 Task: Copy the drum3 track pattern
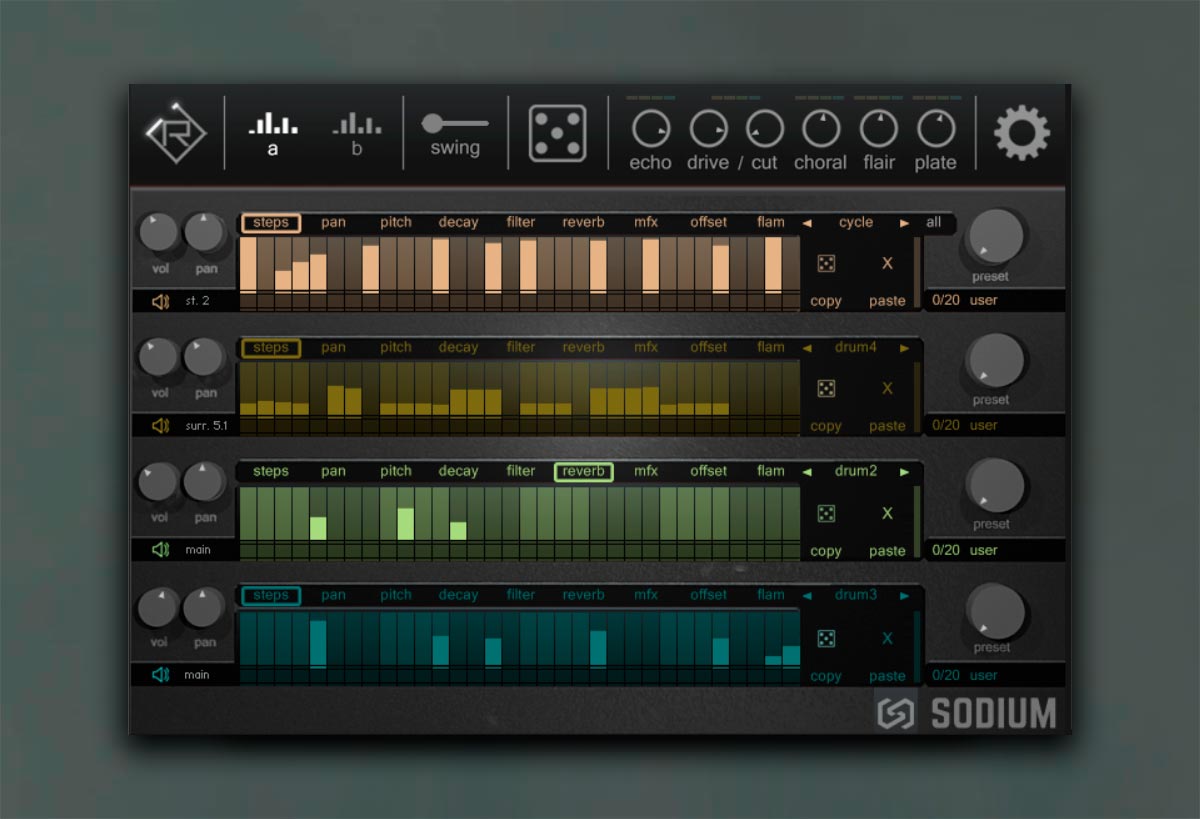coord(826,676)
